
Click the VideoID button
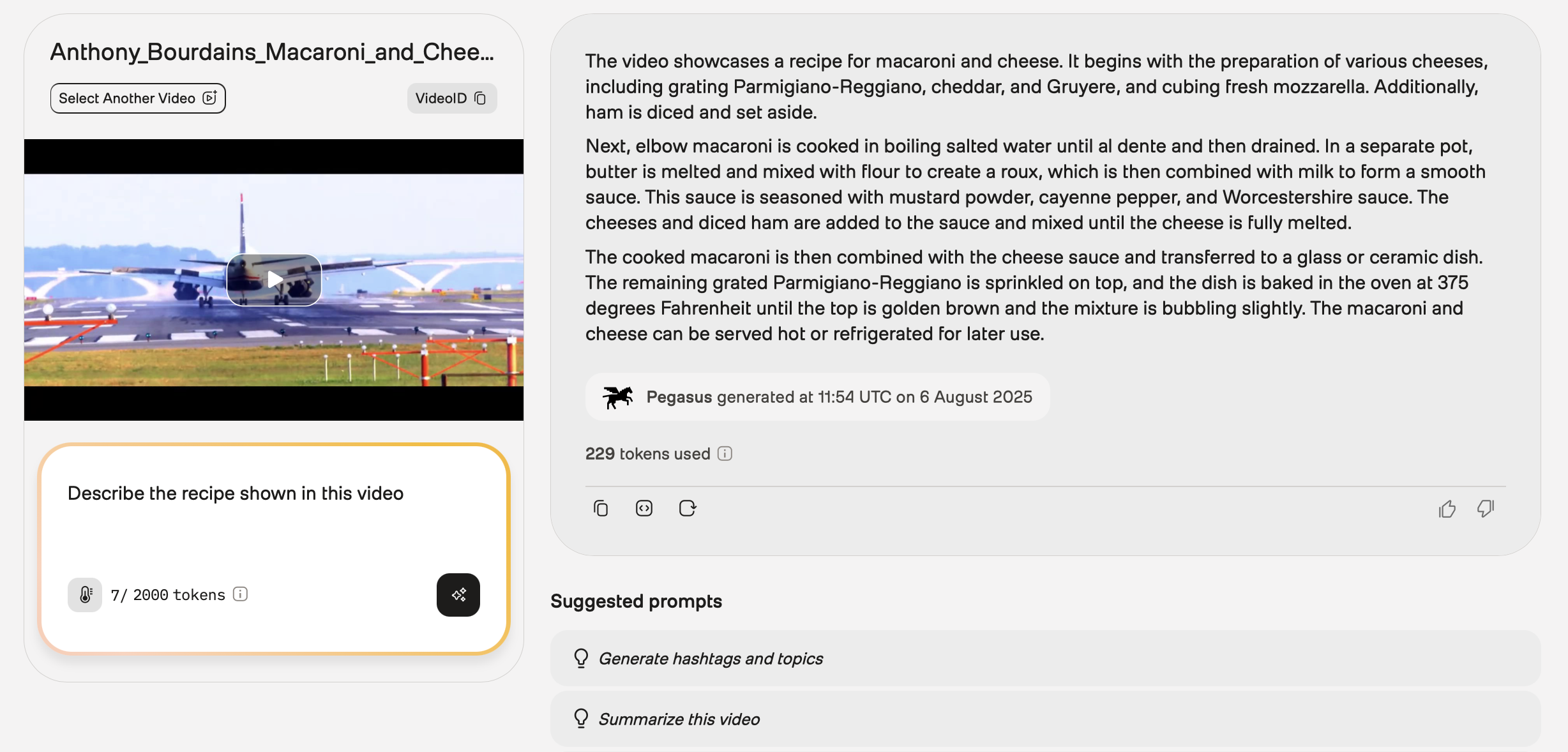click(451, 98)
